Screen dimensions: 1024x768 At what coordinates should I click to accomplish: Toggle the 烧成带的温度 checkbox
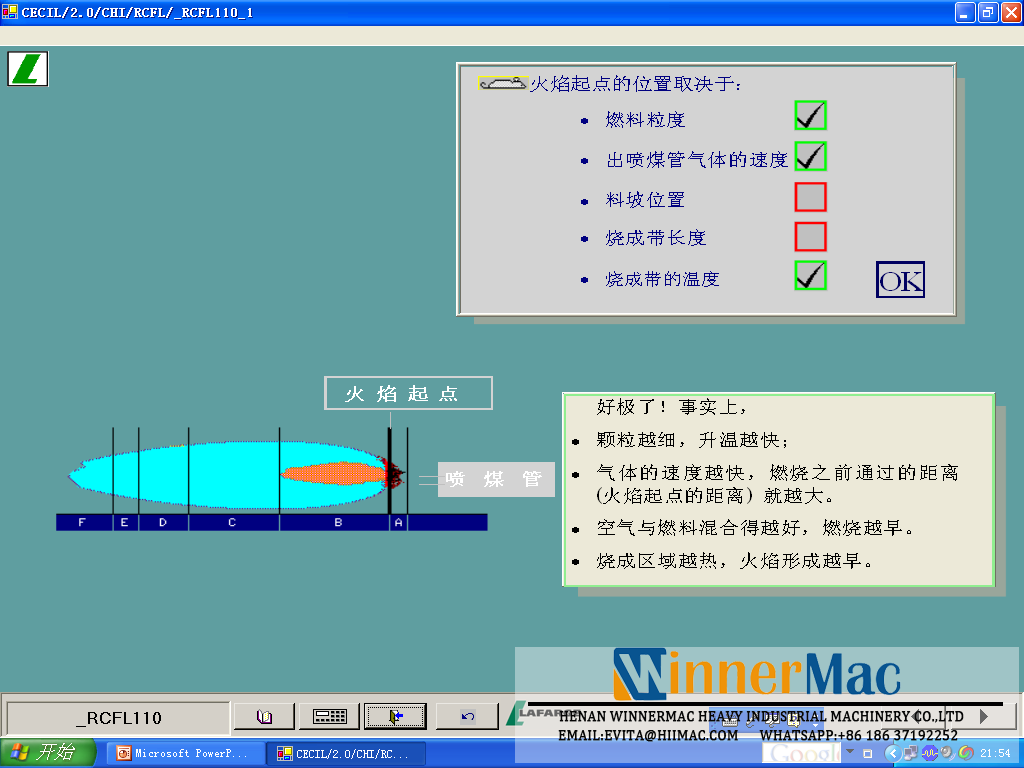[x=810, y=276]
